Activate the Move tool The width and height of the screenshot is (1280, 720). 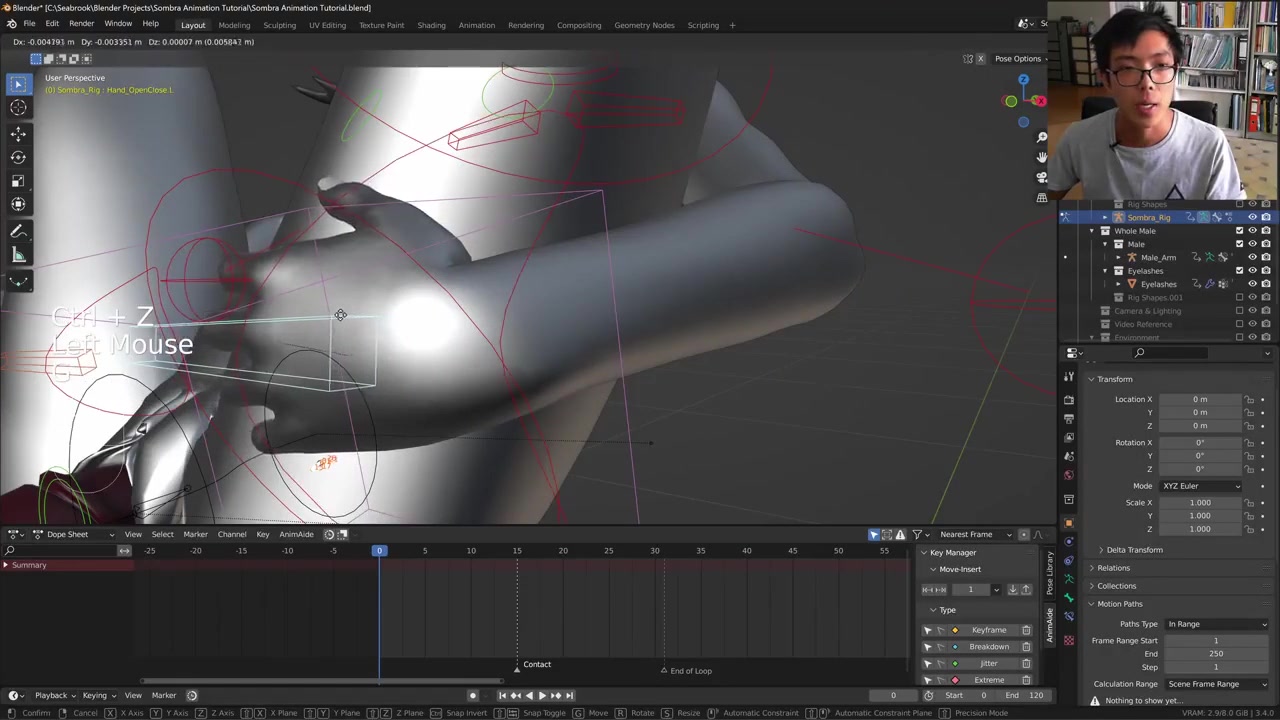18,133
